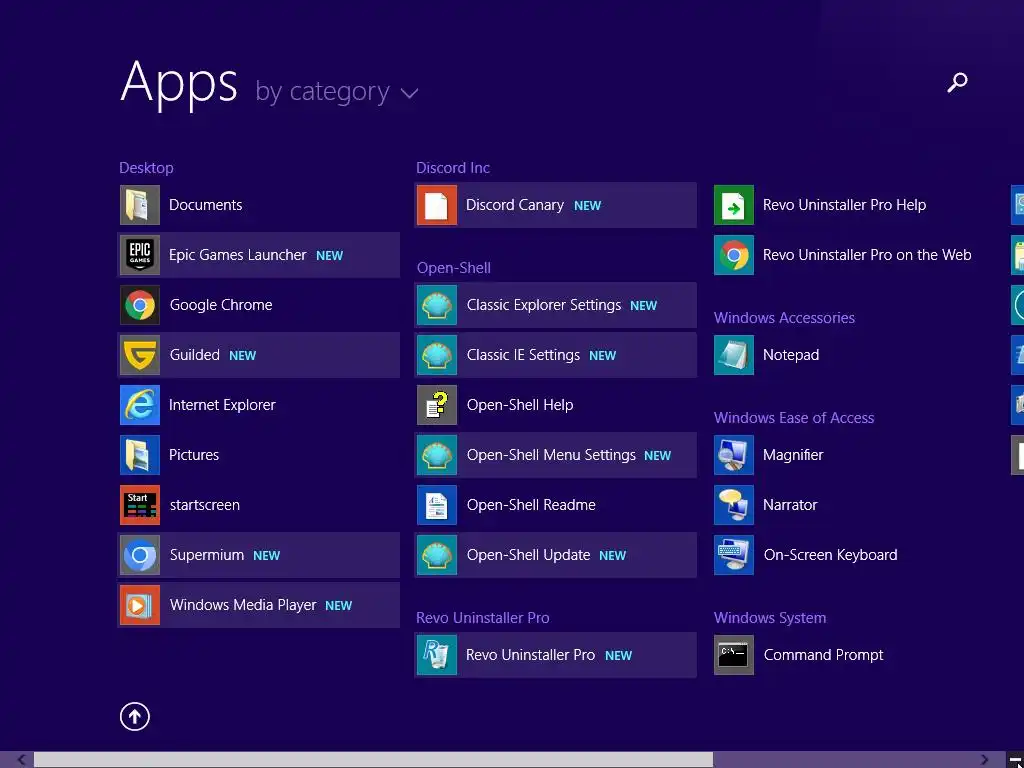This screenshot has height=768, width=1024.
Task: Click the 'Notepad' label text
Action: tap(791, 355)
